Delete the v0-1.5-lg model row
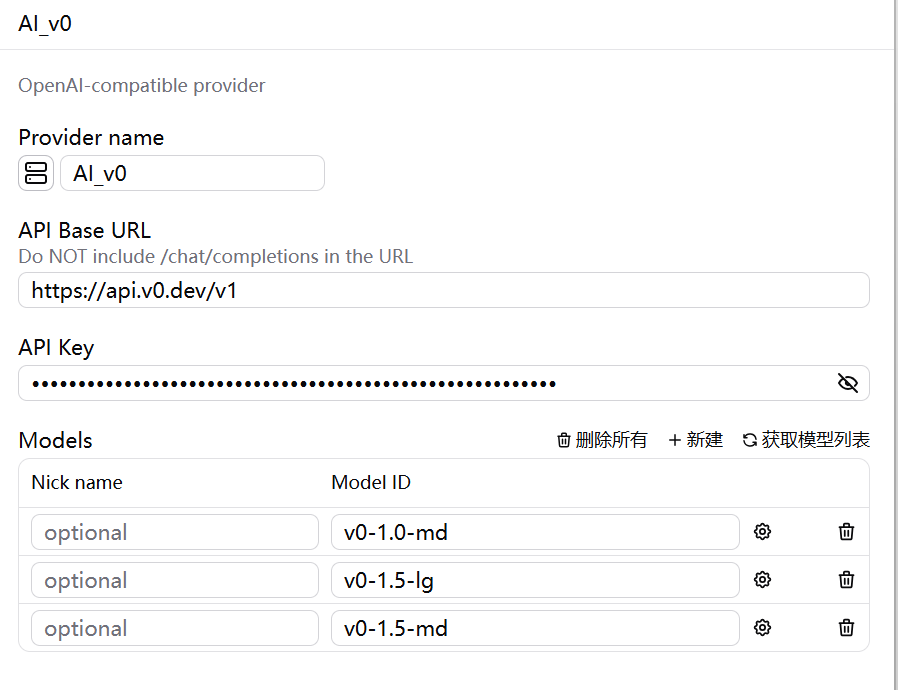Image resolution: width=898 pixels, height=690 pixels. click(x=846, y=580)
